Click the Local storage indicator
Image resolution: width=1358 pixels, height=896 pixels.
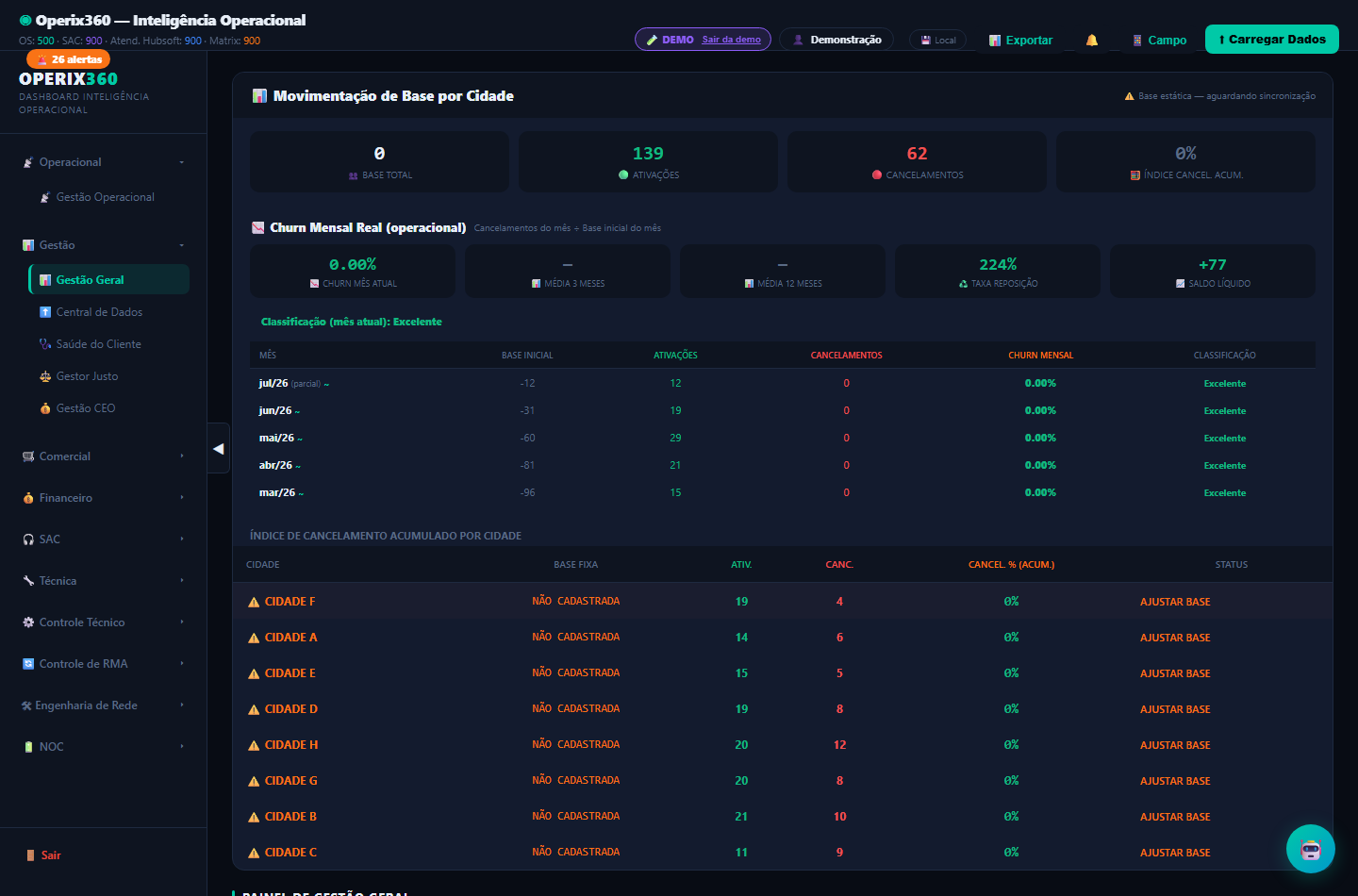tap(937, 40)
